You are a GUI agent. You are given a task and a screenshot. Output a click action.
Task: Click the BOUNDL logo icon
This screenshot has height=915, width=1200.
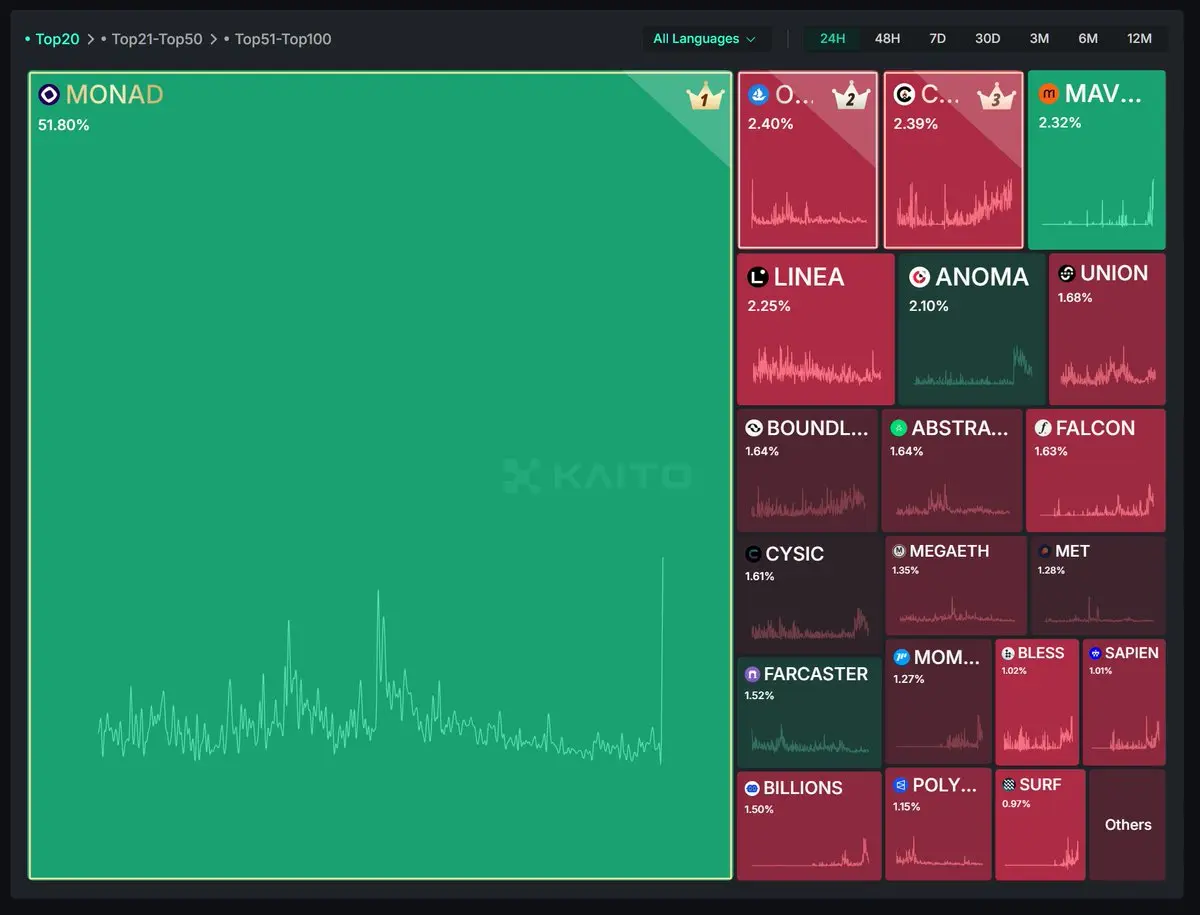click(754, 428)
